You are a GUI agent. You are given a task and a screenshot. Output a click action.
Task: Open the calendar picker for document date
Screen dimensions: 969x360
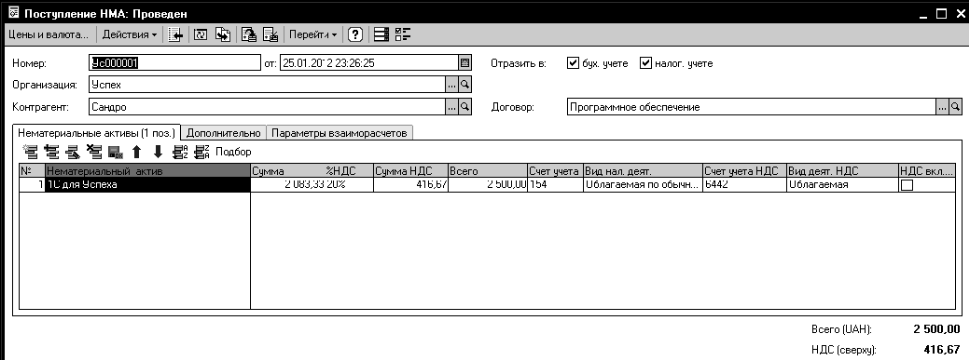(465, 63)
